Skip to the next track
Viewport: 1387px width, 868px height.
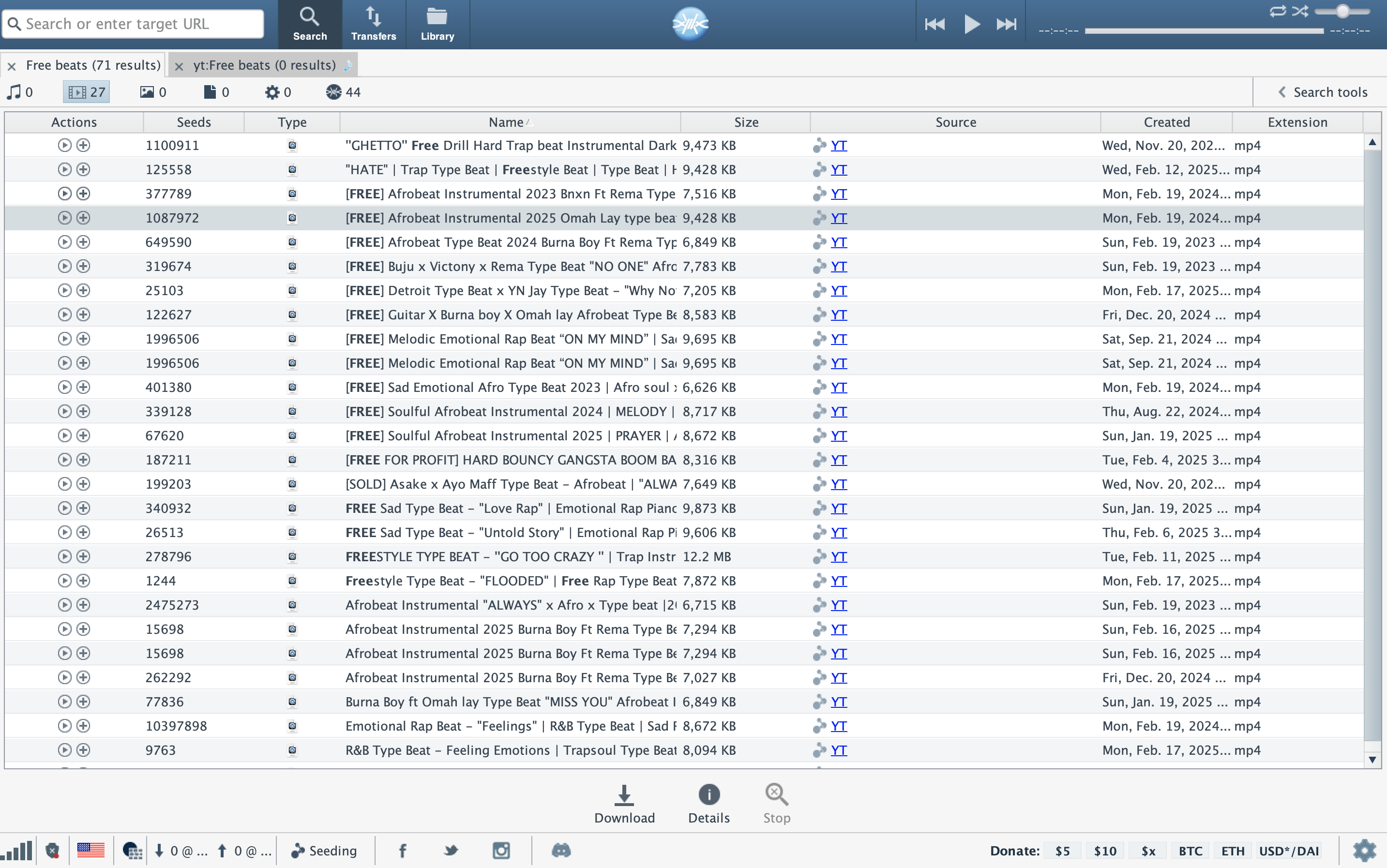(1007, 24)
